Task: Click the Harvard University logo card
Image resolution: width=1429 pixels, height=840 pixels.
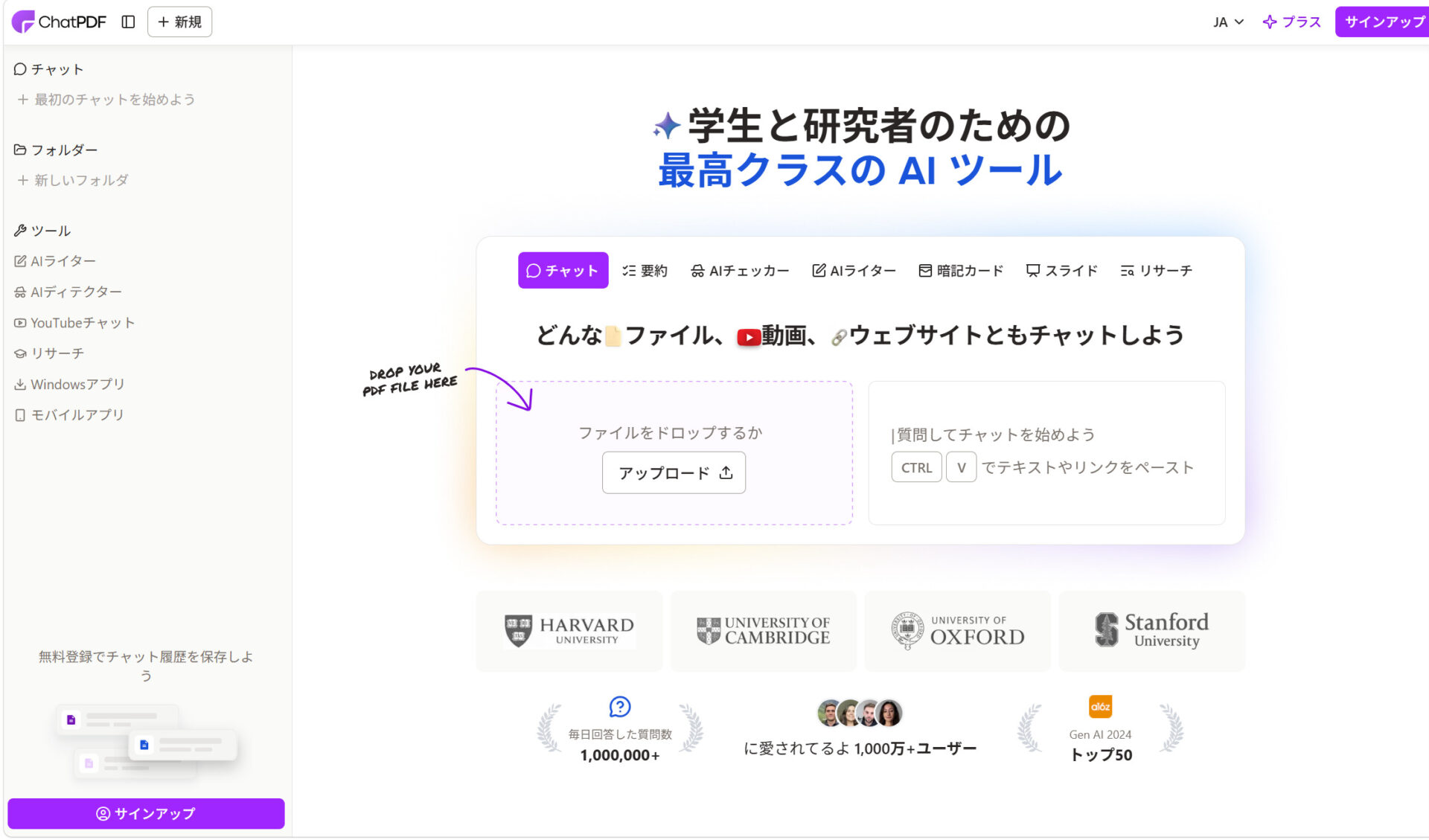Action: tap(569, 631)
